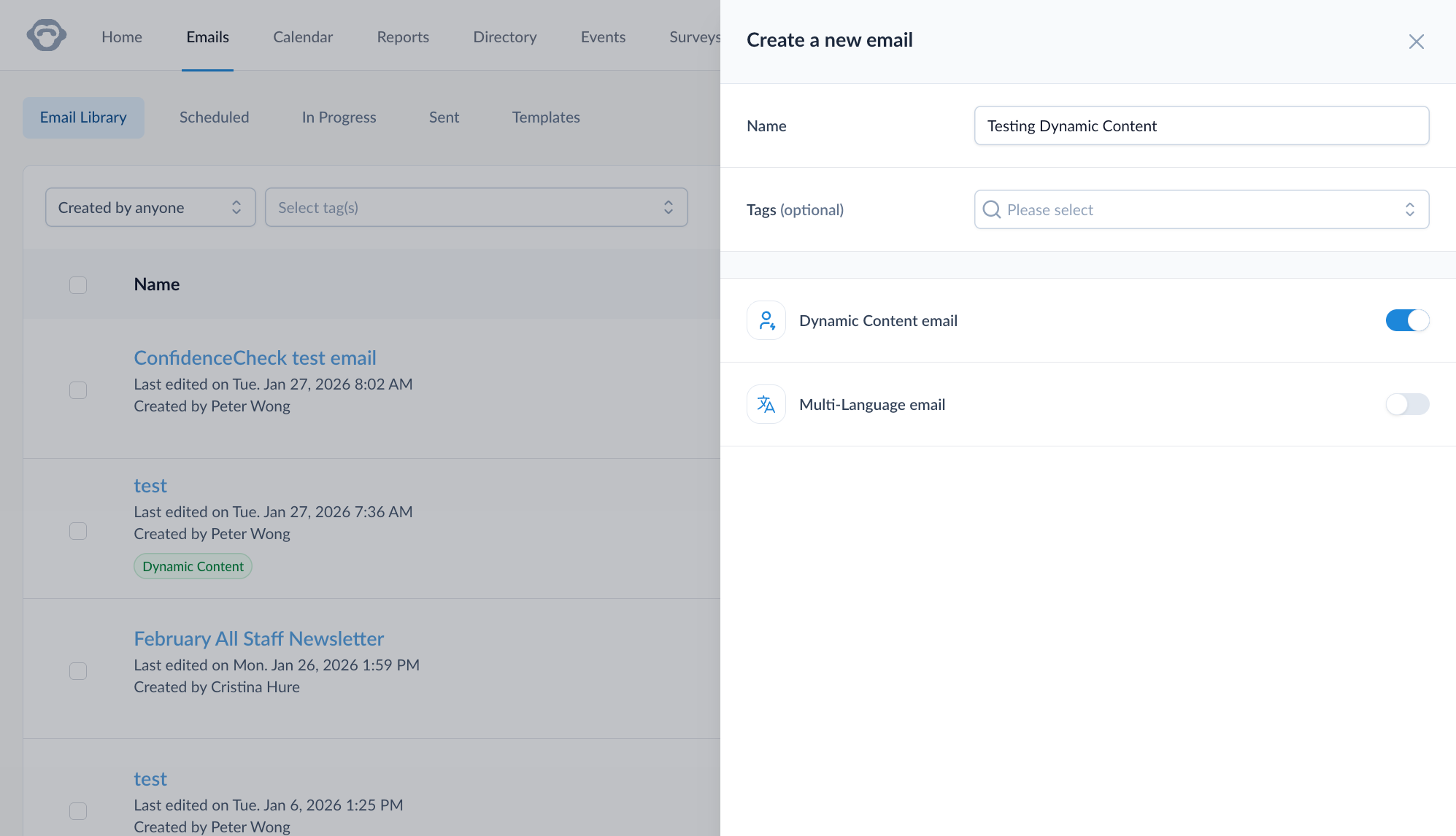Switch to the Templates tab
This screenshot has width=1456, height=836.
coord(545,117)
